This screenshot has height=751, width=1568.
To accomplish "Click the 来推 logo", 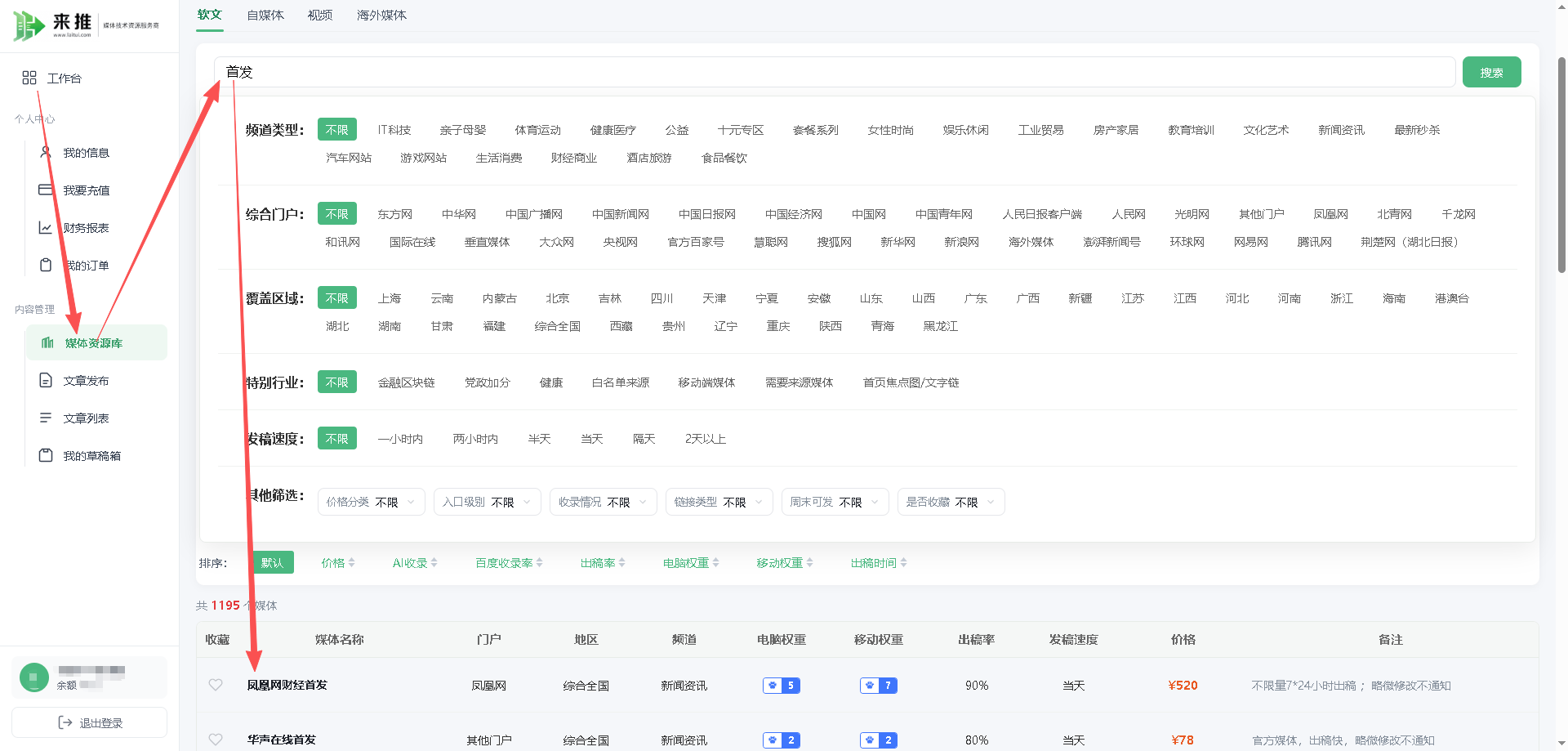I will click(x=86, y=25).
